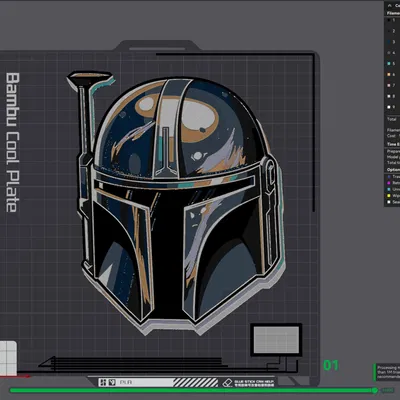Click the green plate number 01
This screenshot has height=400, width=400.
(x=331, y=365)
